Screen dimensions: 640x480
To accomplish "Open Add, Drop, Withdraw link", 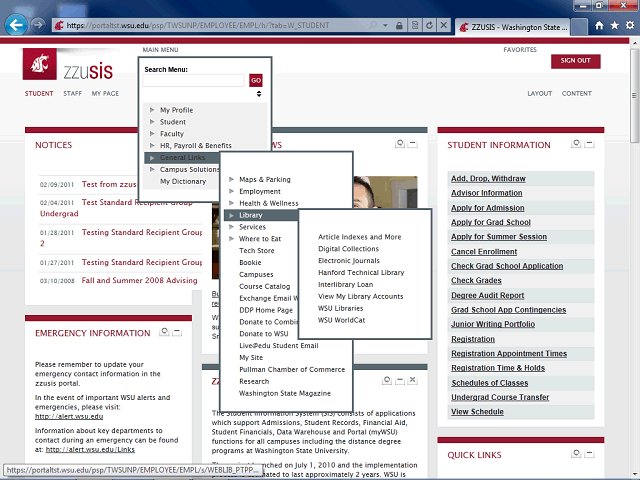I will (x=488, y=178).
